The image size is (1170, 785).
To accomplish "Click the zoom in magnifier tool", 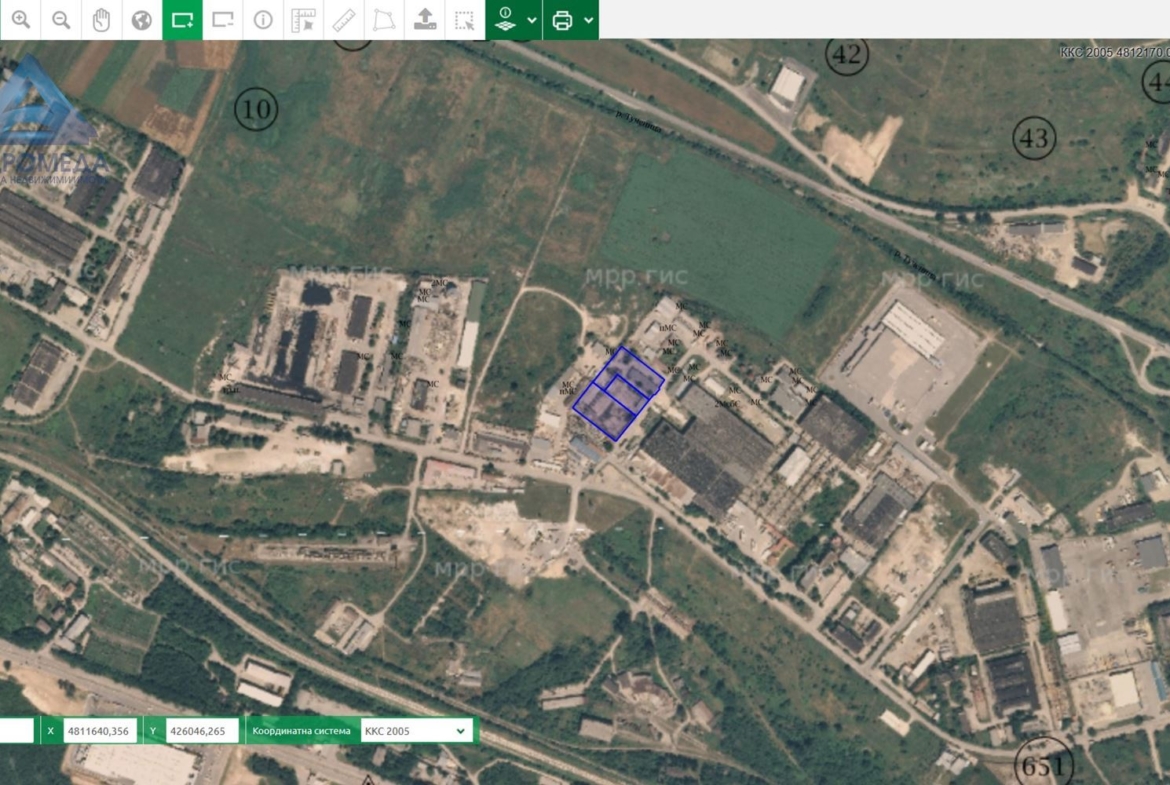I will pos(20,20).
